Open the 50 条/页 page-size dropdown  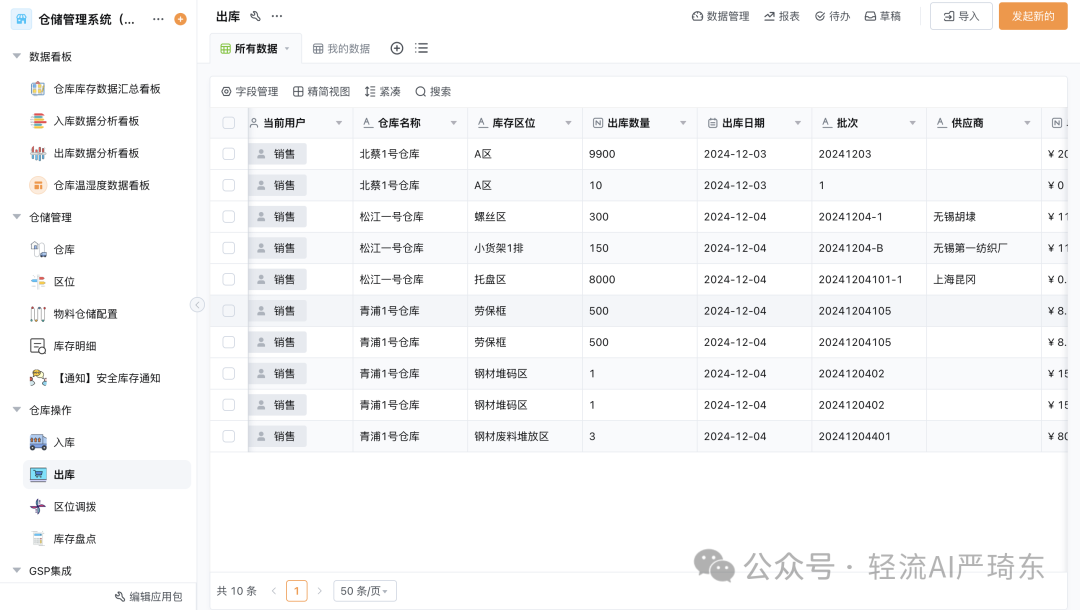[x=365, y=591]
